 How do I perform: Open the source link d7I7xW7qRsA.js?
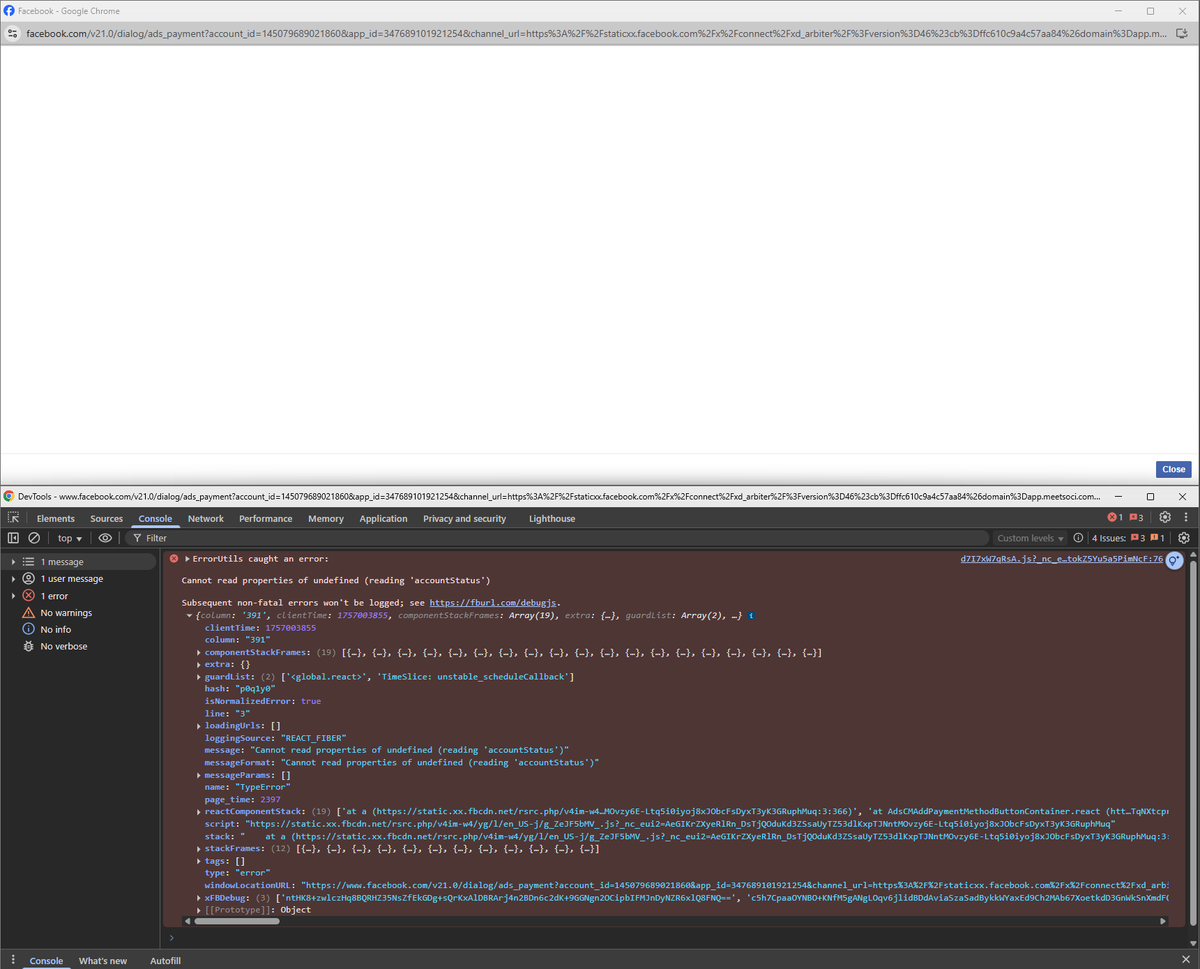click(x=1061, y=559)
